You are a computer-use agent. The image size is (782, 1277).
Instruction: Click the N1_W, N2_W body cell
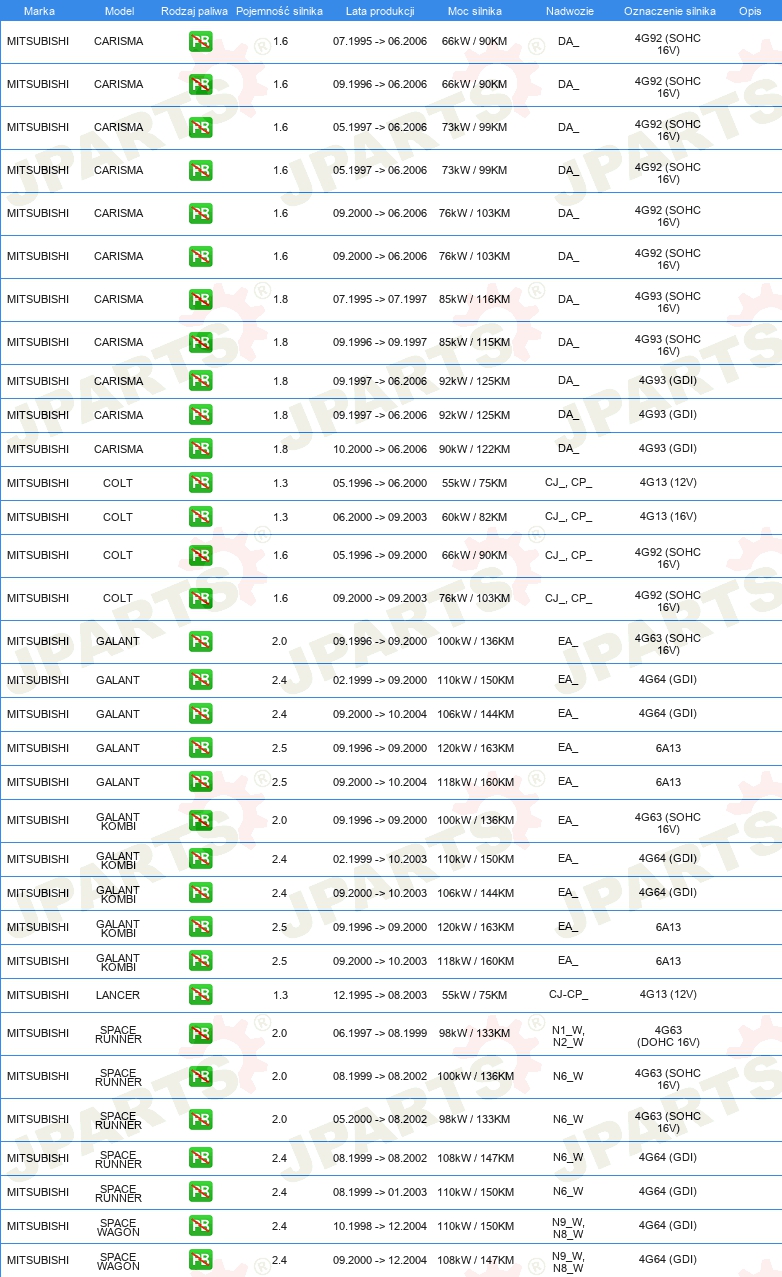(x=568, y=1035)
